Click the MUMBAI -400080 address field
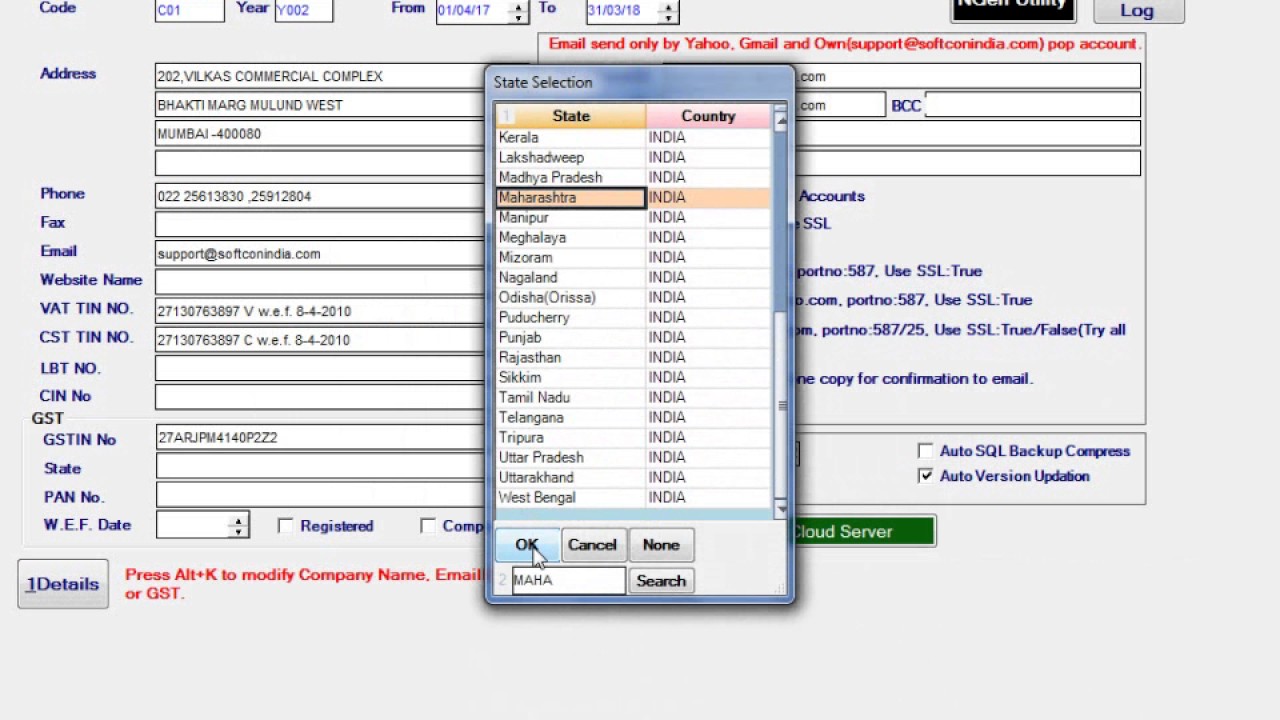Image resolution: width=1280 pixels, height=720 pixels. click(x=320, y=134)
